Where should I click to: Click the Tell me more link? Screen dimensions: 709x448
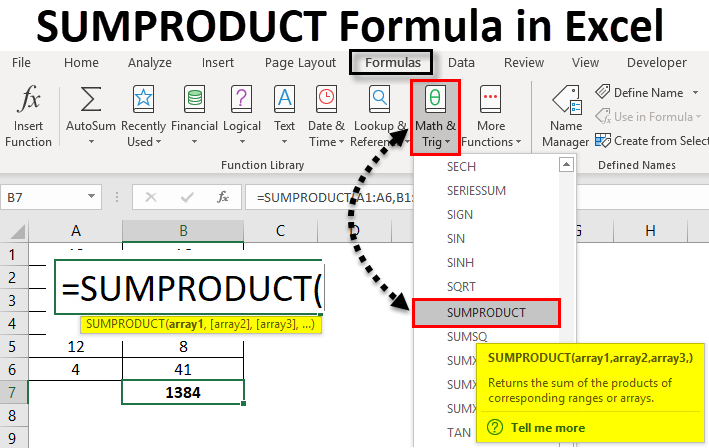click(548, 428)
